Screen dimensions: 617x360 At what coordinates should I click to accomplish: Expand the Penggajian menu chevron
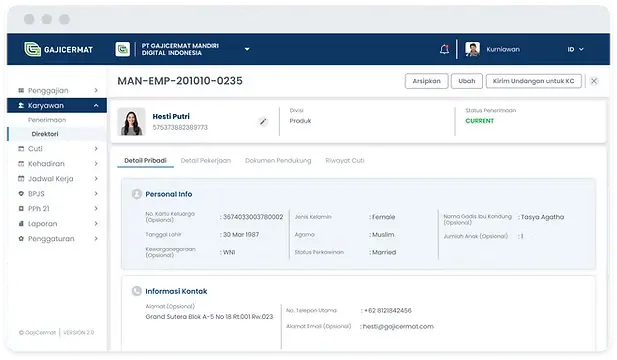point(96,90)
